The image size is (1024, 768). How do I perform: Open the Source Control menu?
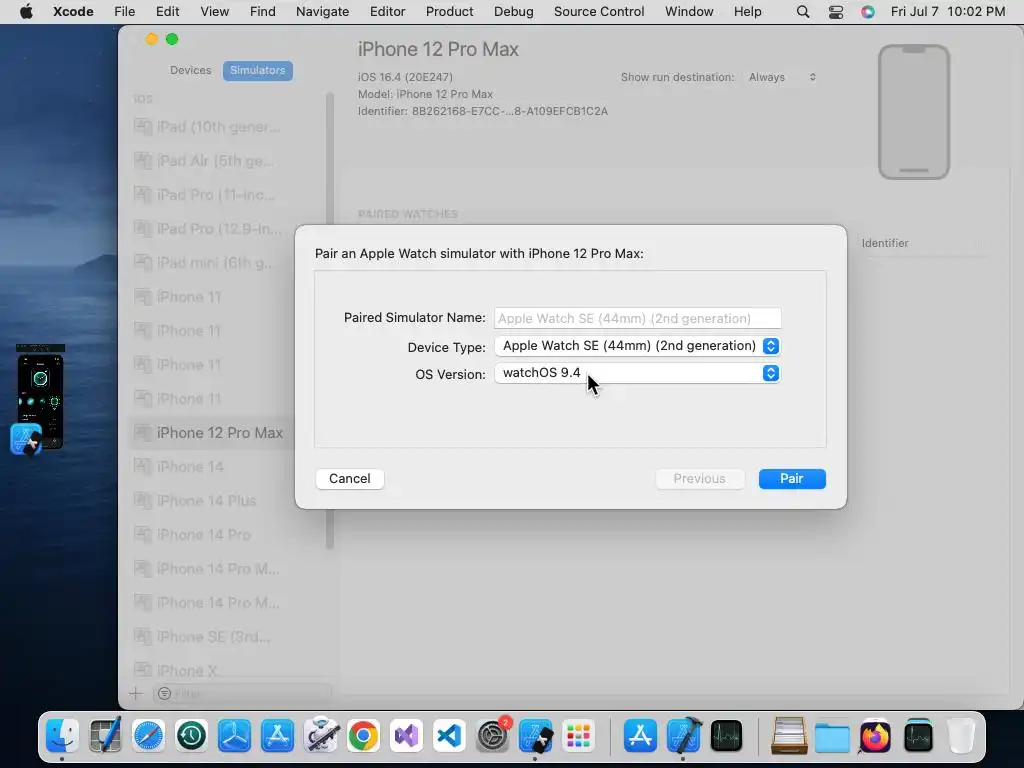point(599,12)
